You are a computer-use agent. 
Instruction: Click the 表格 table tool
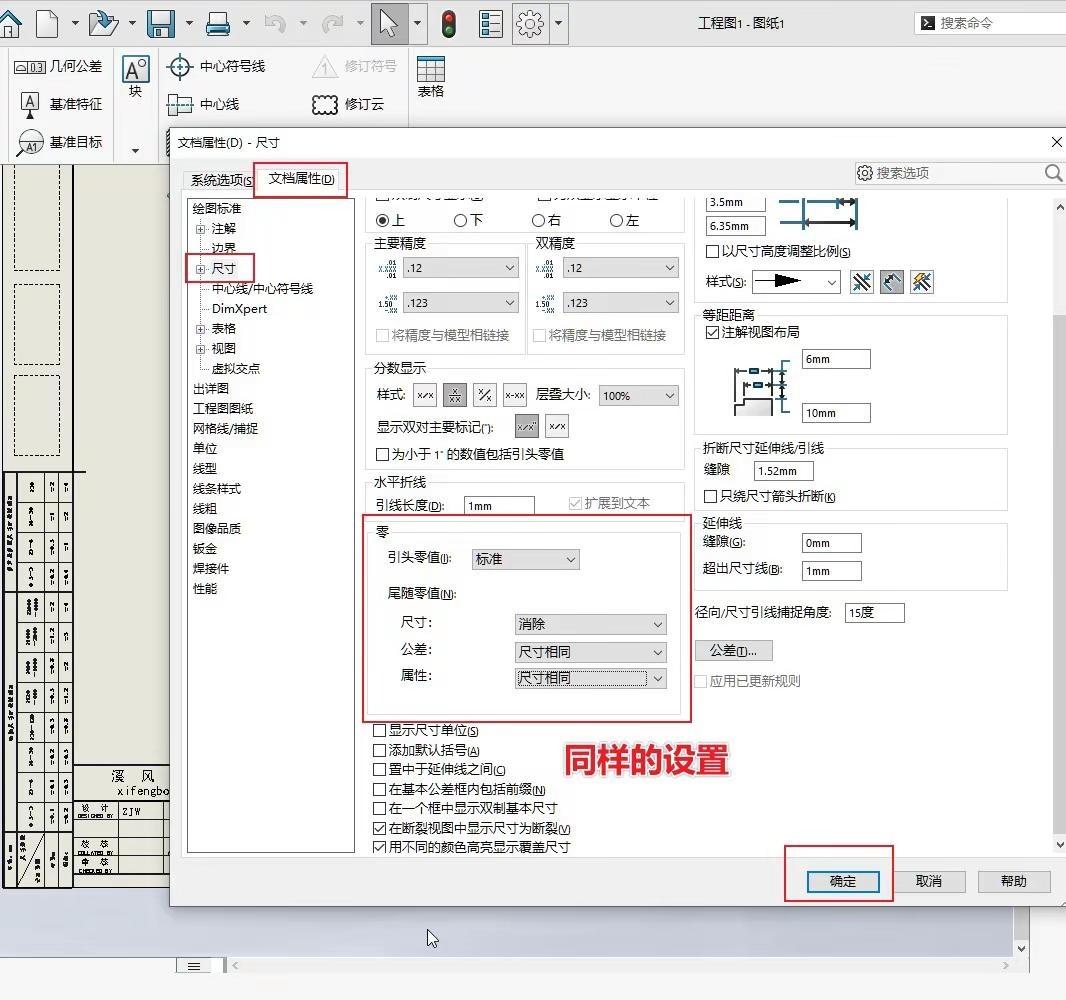pos(430,77)
